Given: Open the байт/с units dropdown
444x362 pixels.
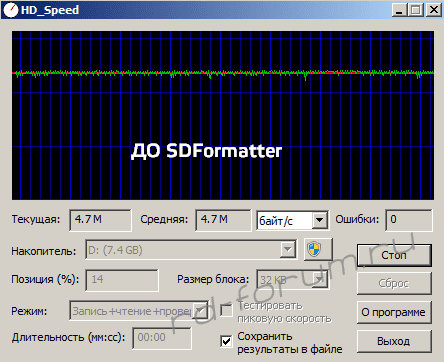Looking at the screenshot, I should point(319,220).
